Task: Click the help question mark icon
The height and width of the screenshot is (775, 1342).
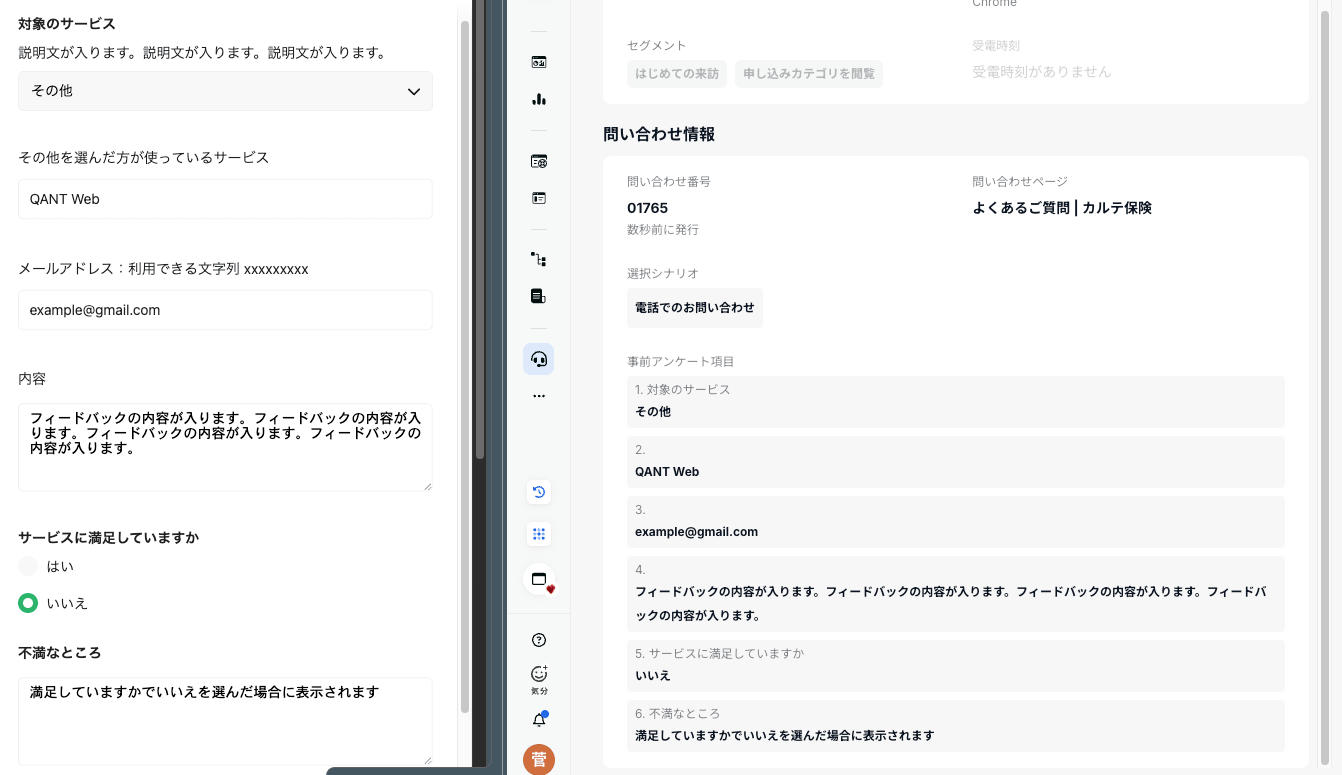Action: (539, 640)
